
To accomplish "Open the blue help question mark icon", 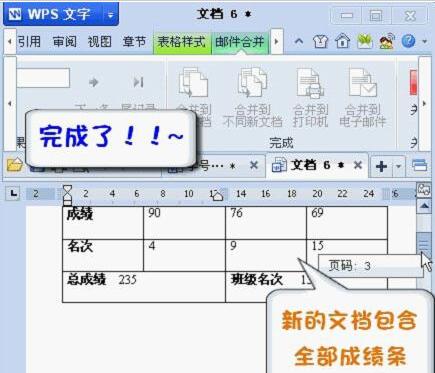I will click(x=408, y=42).
